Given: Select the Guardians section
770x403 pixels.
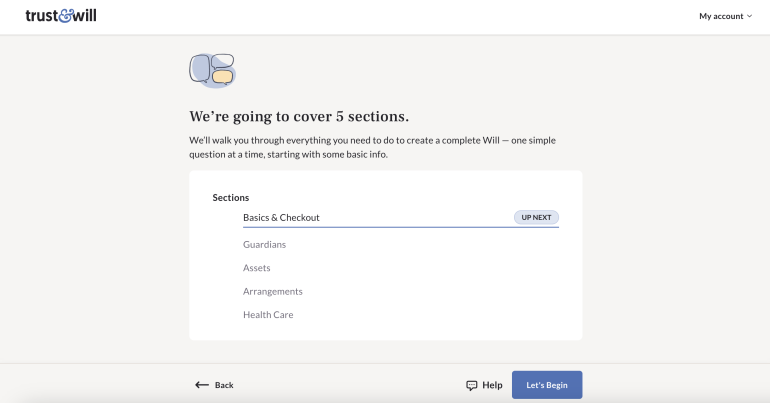Looking at the screenshot, I should coord(264,244).
